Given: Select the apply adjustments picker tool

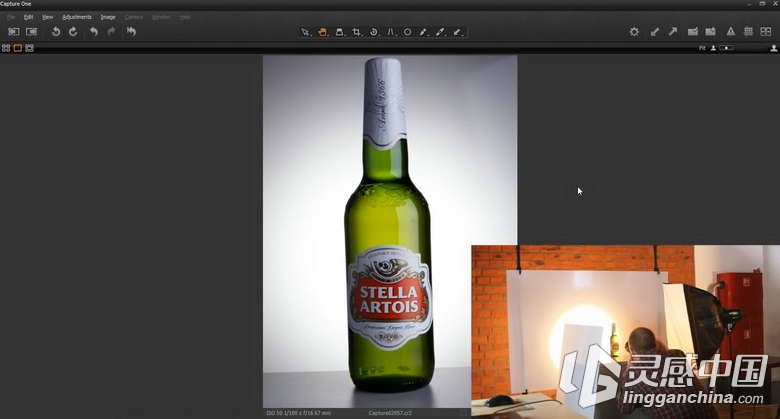Looking at the screenshot, I should tap(441, 32).
